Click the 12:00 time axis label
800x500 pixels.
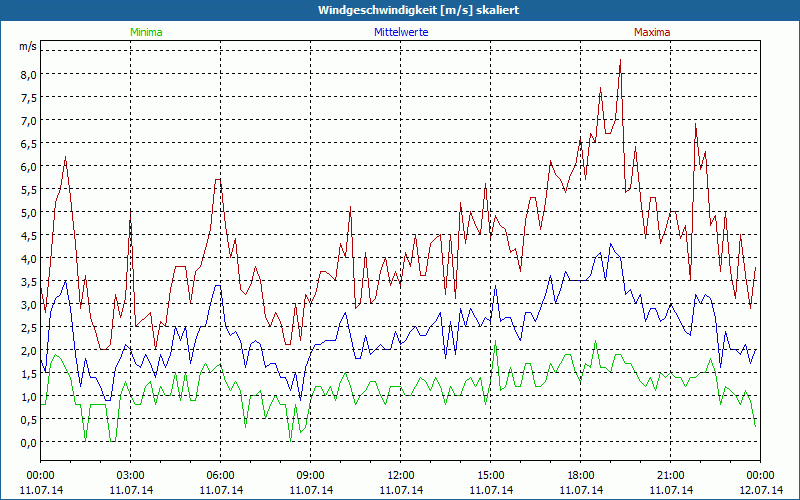click(x=401, y=476)
